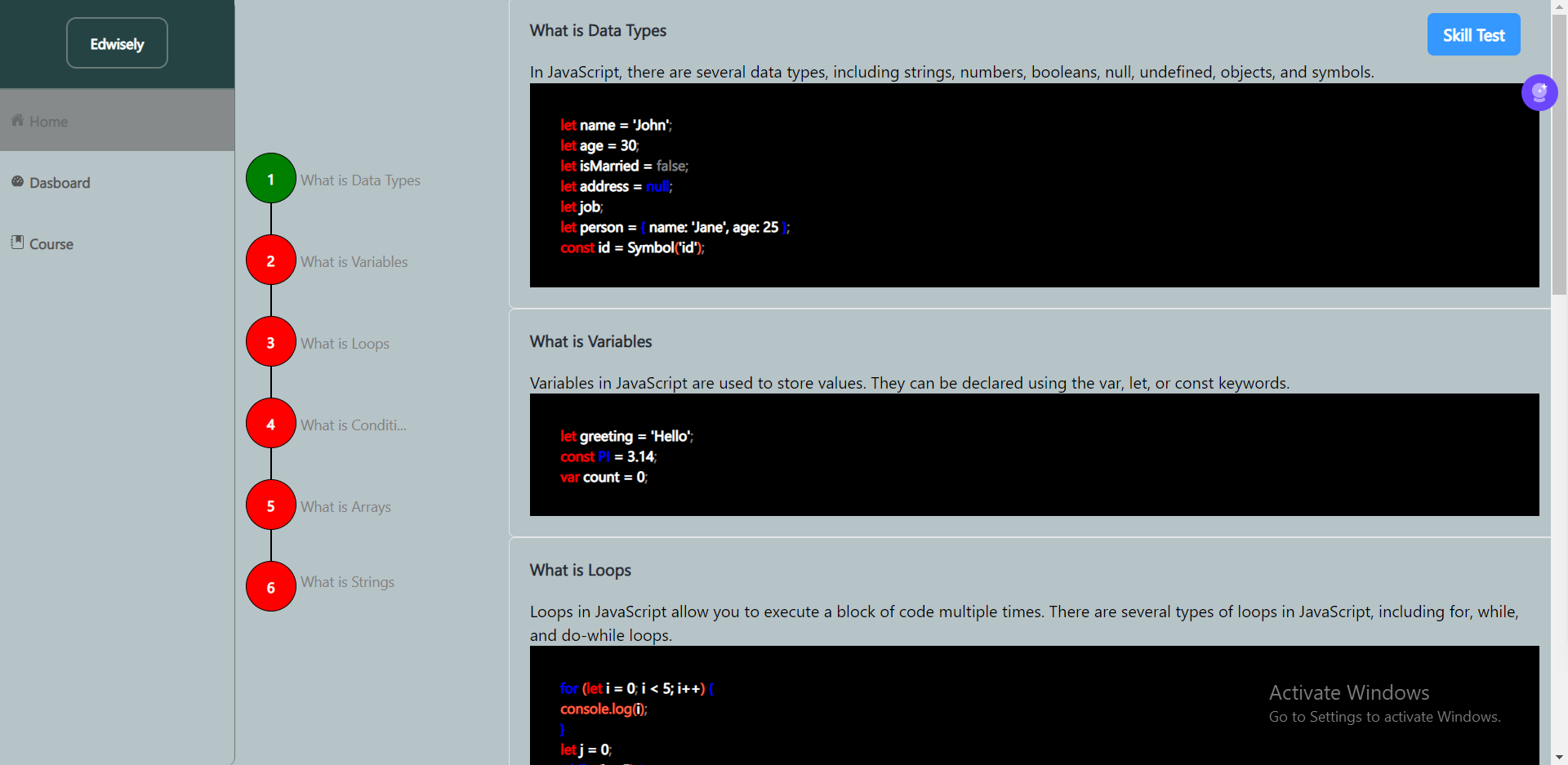The width and height of the screenshot is (1568, 765).
Task: Open the purple crystal-ball assistant icon
Action: [1540, 92]
